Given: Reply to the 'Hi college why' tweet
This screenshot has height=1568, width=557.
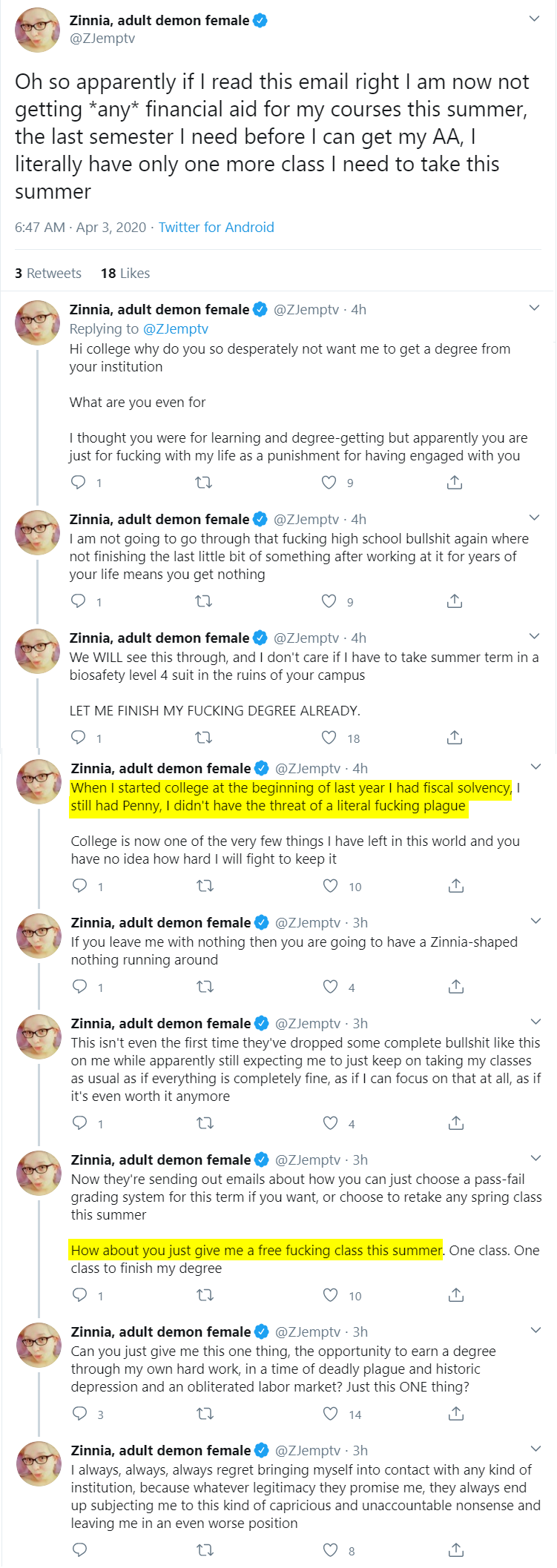Looking at the screenshot, I should click(x=78, y=483).
